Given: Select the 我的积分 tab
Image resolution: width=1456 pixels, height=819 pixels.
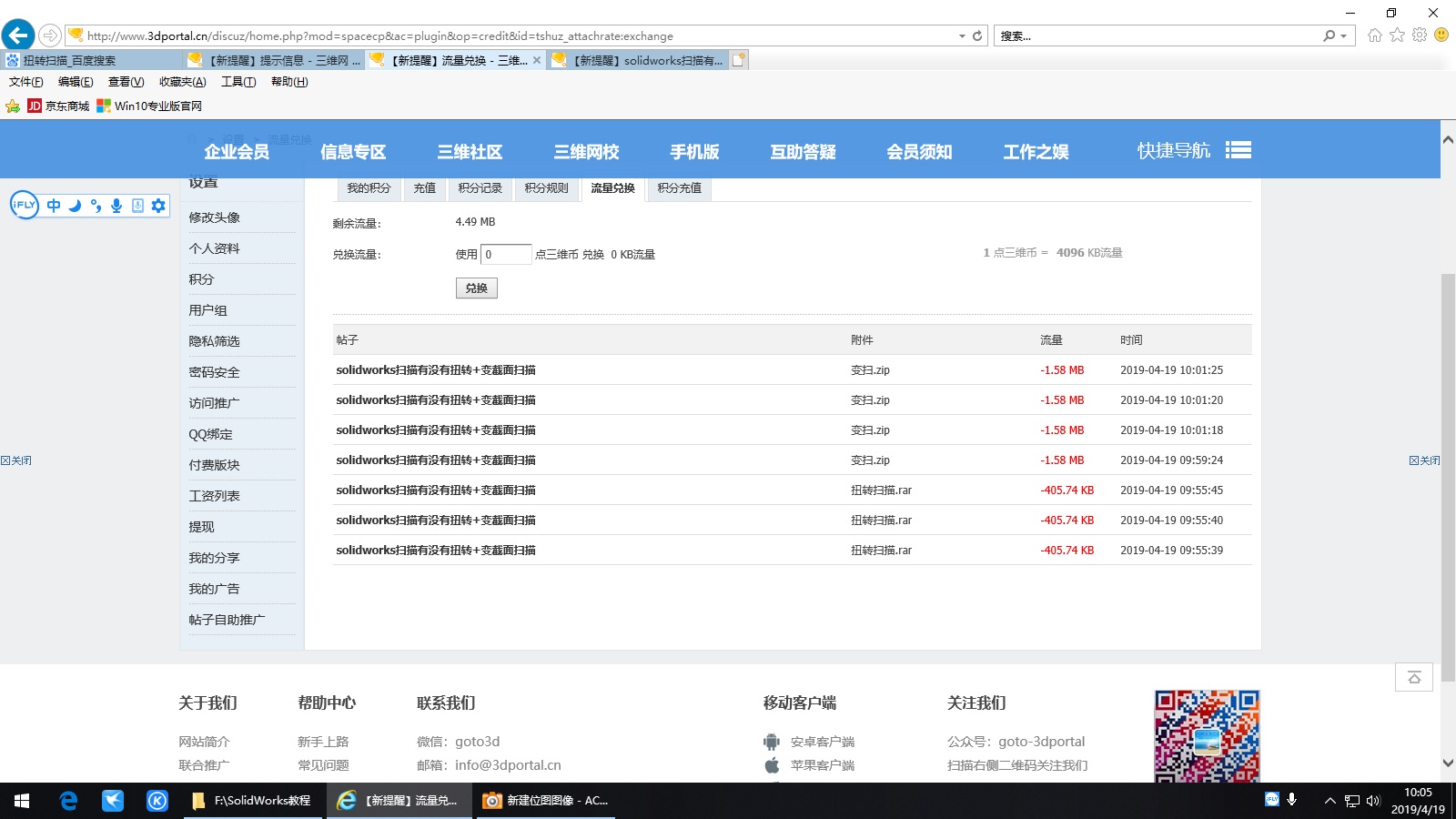Looking at the screenshot, I should 369,188.
